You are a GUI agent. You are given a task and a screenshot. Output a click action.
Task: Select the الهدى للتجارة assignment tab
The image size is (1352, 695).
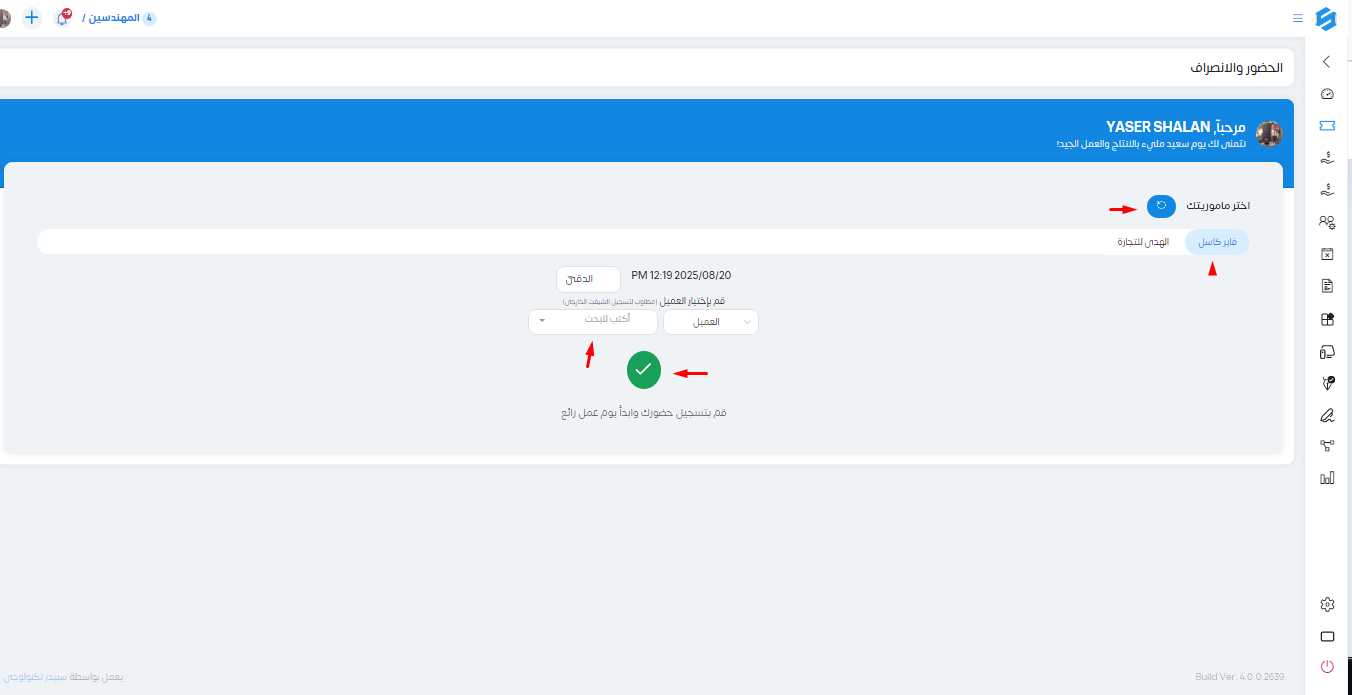click(1142, 242)
